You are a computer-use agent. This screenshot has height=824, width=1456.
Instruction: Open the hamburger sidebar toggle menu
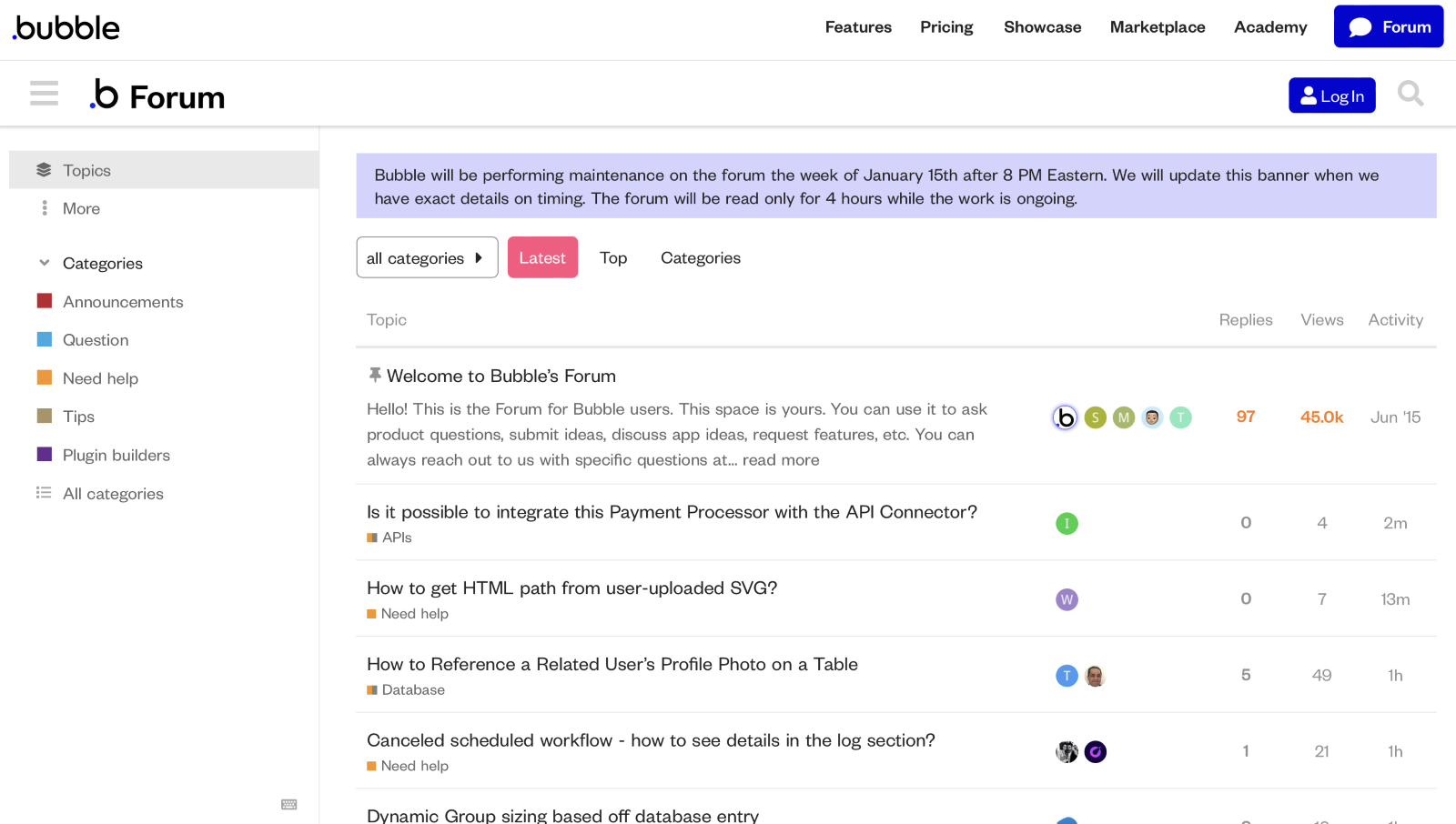pos(44,93)
